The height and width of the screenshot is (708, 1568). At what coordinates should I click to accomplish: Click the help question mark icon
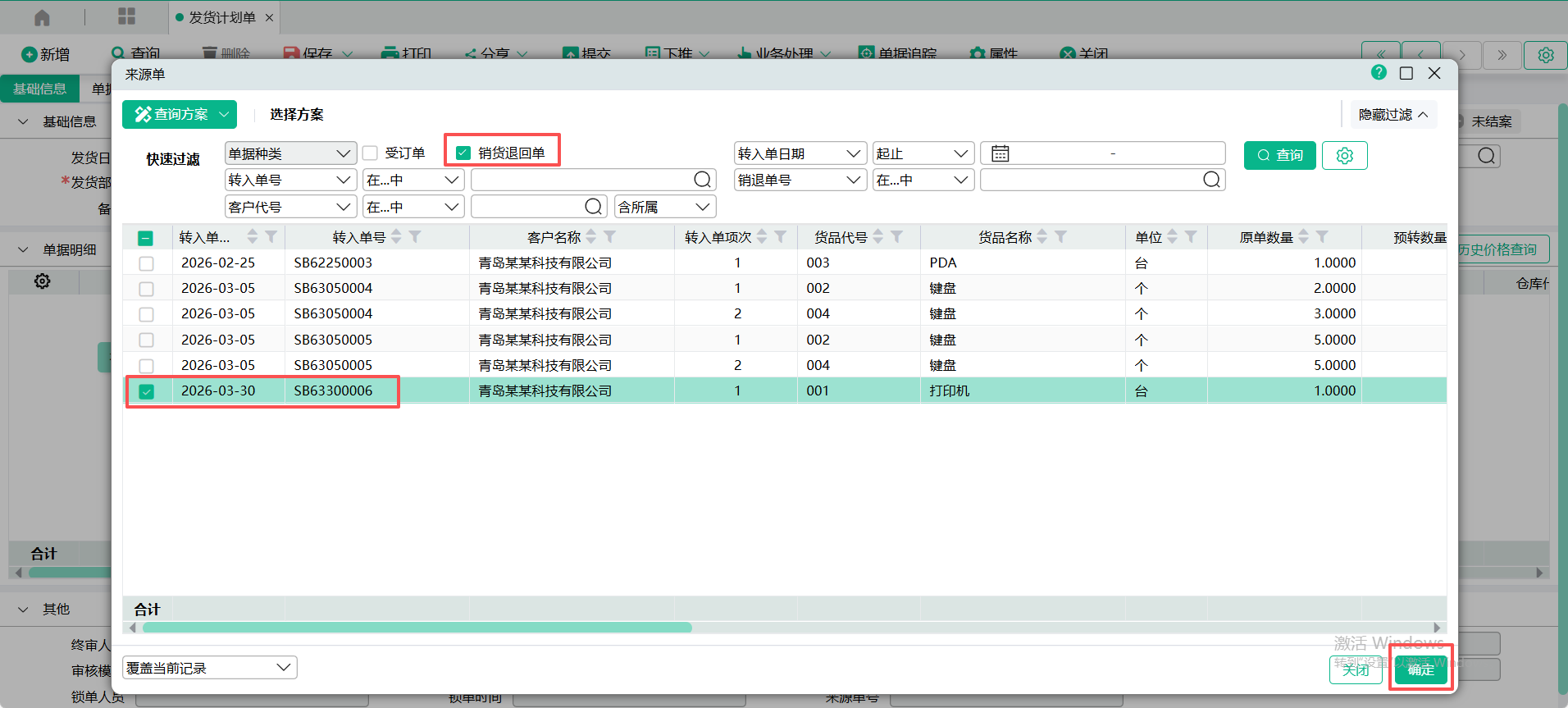tap(1379, 73)
